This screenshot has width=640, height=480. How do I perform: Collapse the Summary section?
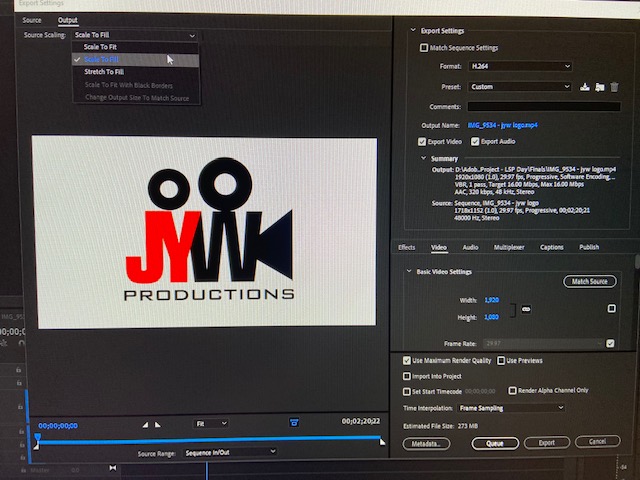(x=423, y=158)
